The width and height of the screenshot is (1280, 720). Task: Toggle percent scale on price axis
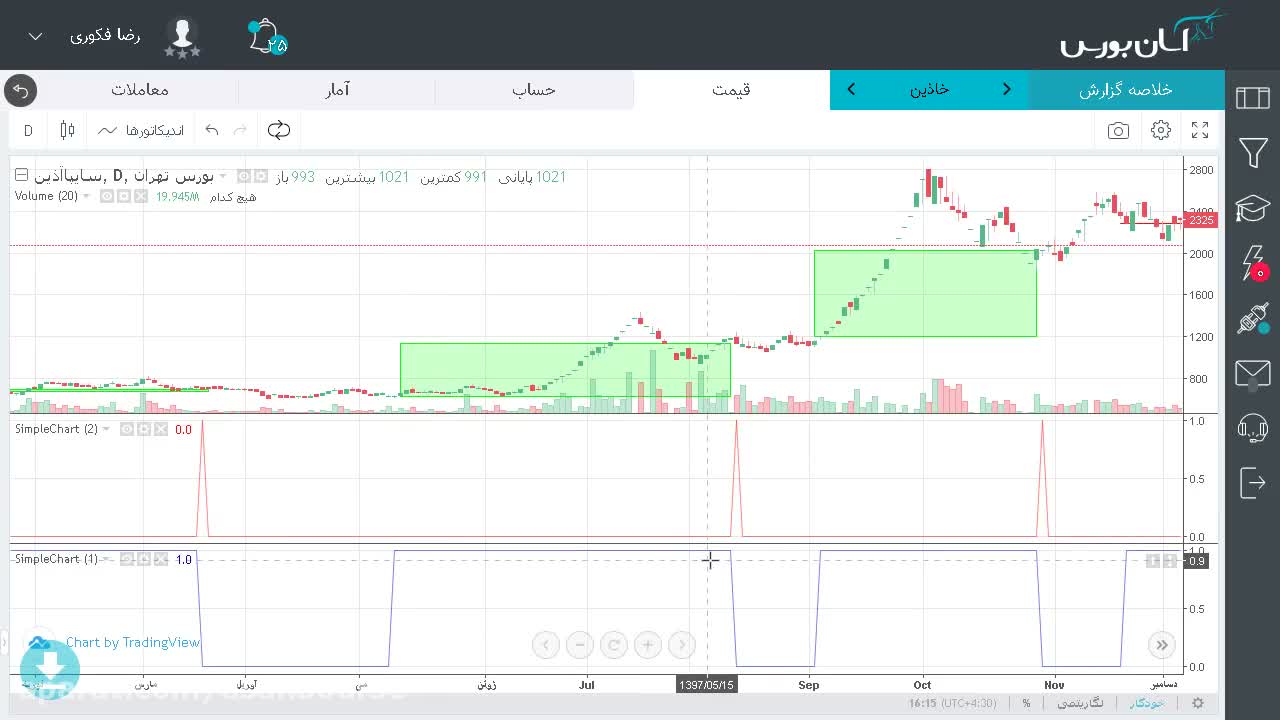(x=1026, y=703)
